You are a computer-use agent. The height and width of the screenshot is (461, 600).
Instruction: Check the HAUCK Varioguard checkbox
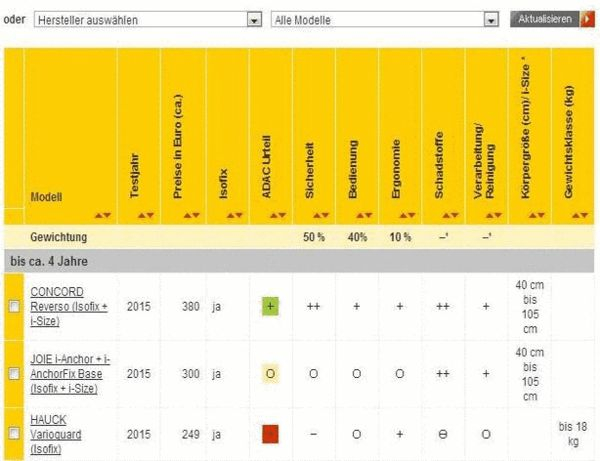point(14,434)
